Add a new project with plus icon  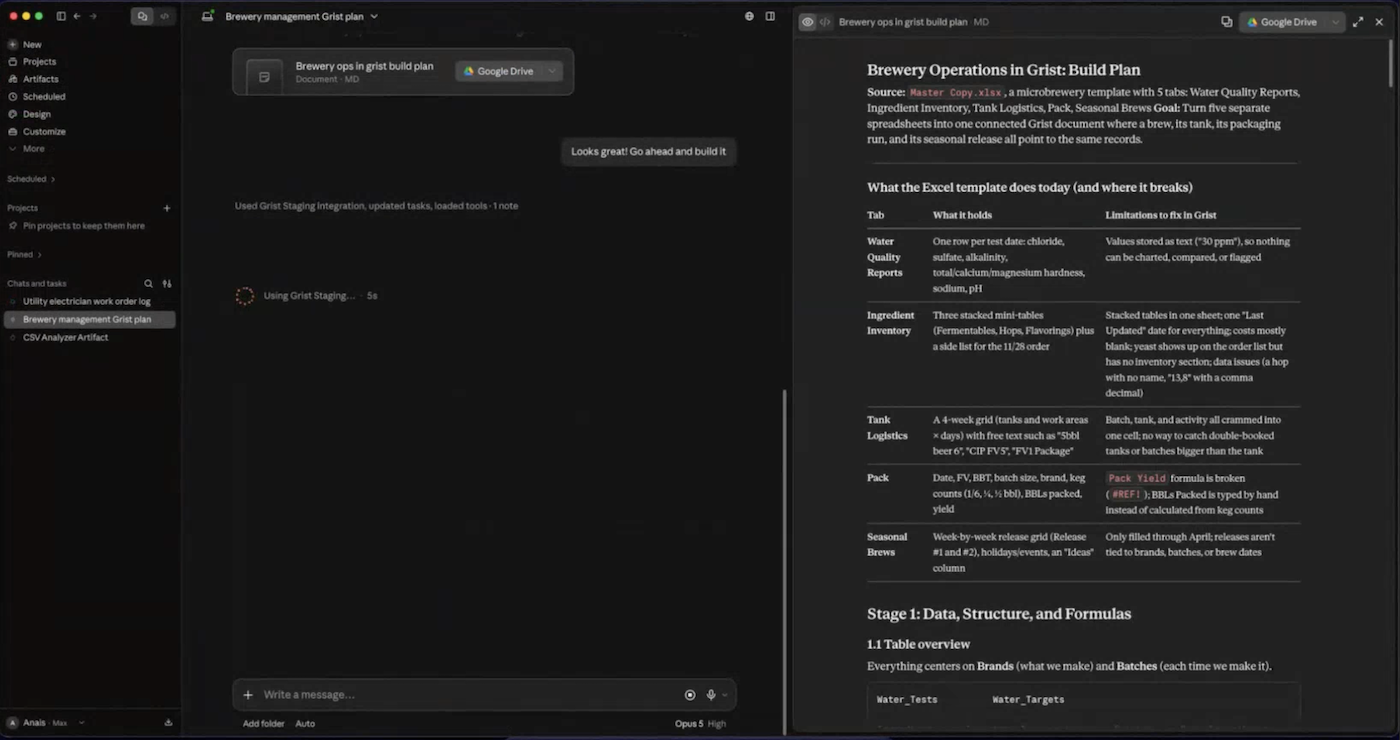167,208
